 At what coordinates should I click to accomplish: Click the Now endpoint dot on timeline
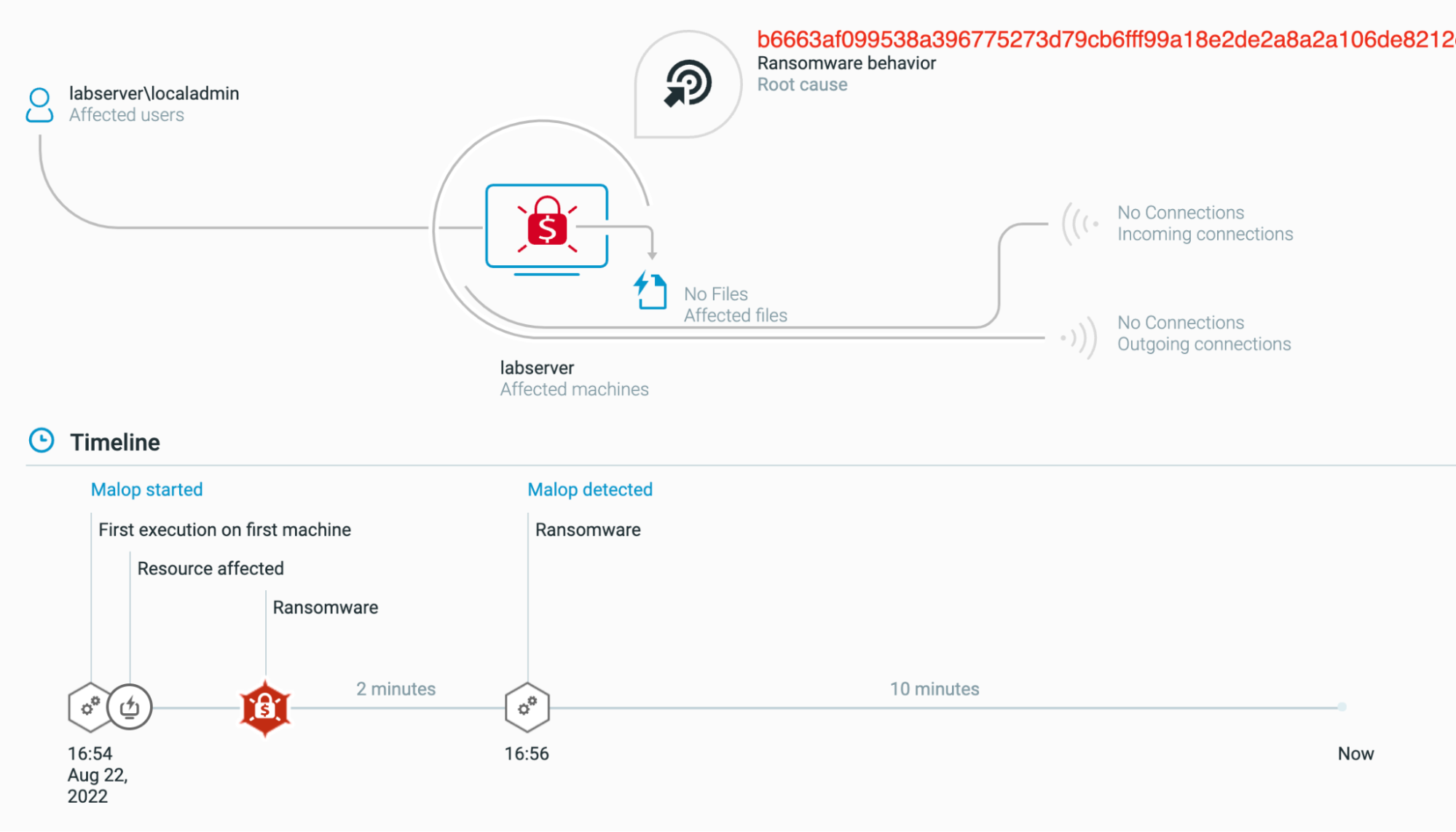tap(1342, 707)
